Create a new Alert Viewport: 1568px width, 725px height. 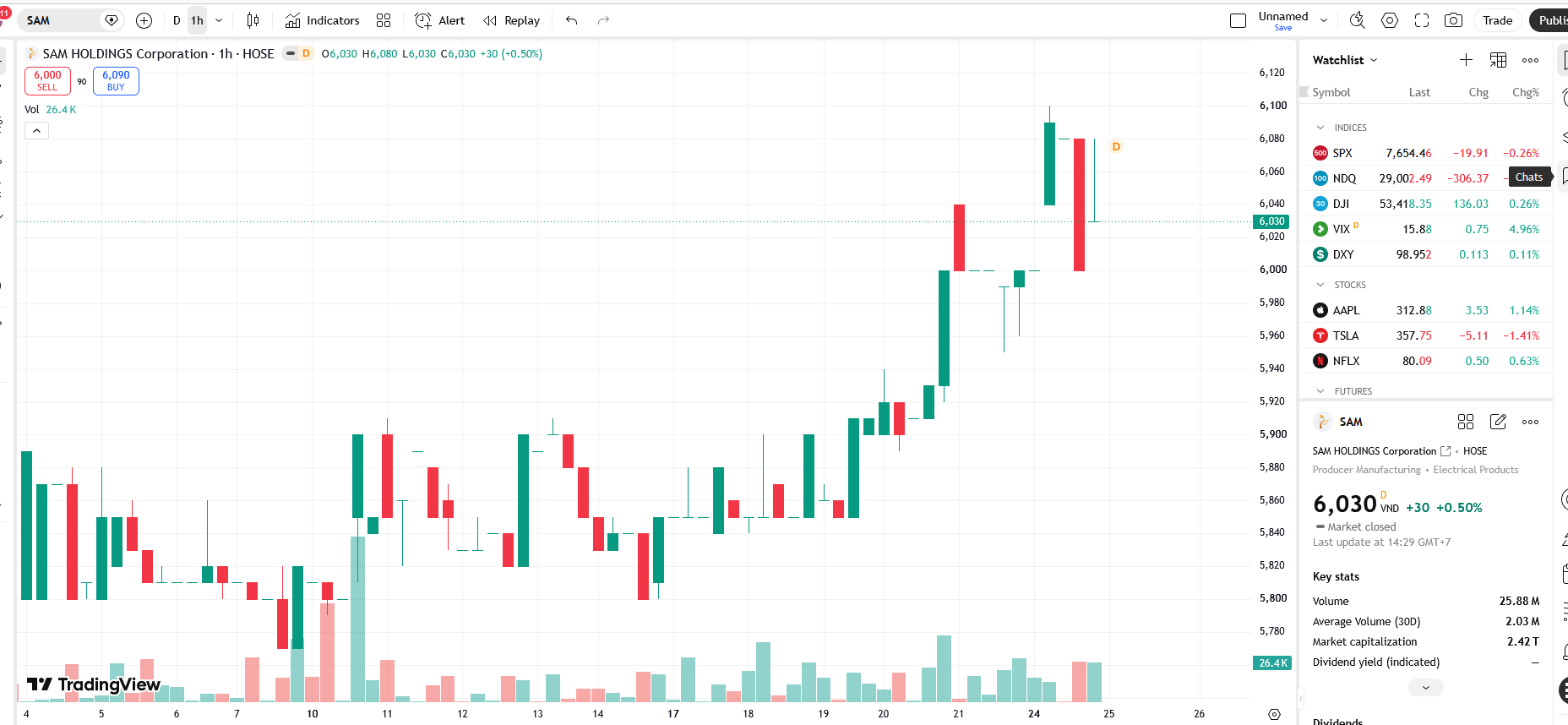440,20
